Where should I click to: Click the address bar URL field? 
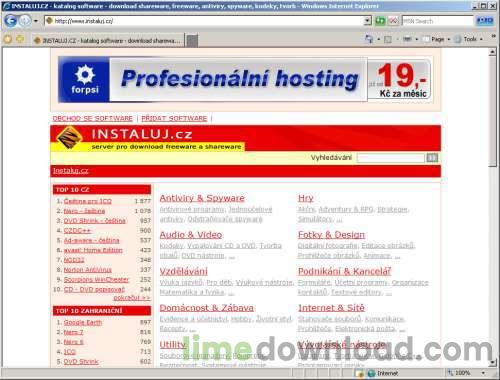tap(204, 21)
